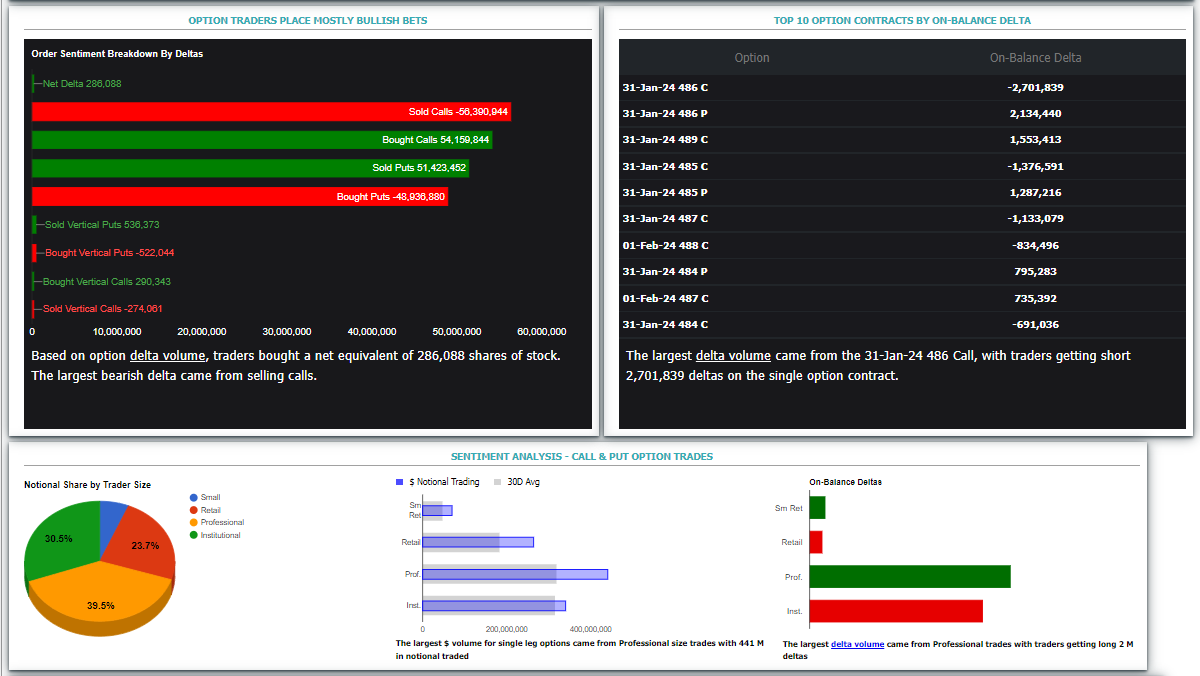This screenshot has height=676, width=1200.
Task: Click the Notional Share by Trader Size title
Action: [x=87, y=484]
